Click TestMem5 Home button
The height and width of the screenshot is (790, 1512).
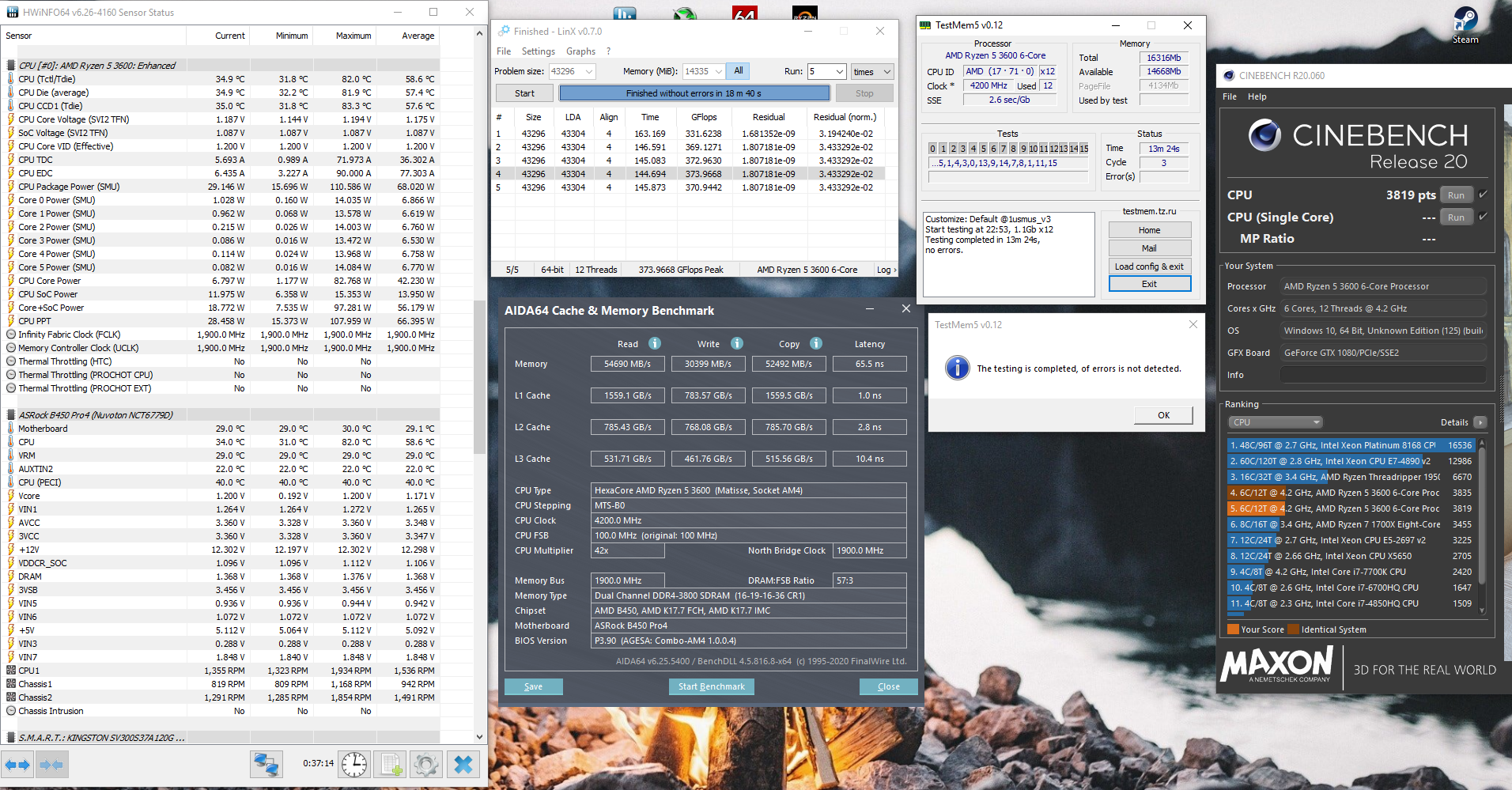coord(1149,230)
